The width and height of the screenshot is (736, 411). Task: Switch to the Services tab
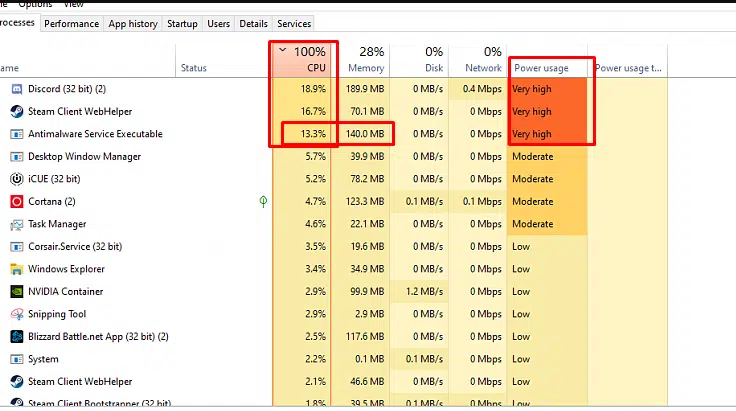tap(294, 24)
